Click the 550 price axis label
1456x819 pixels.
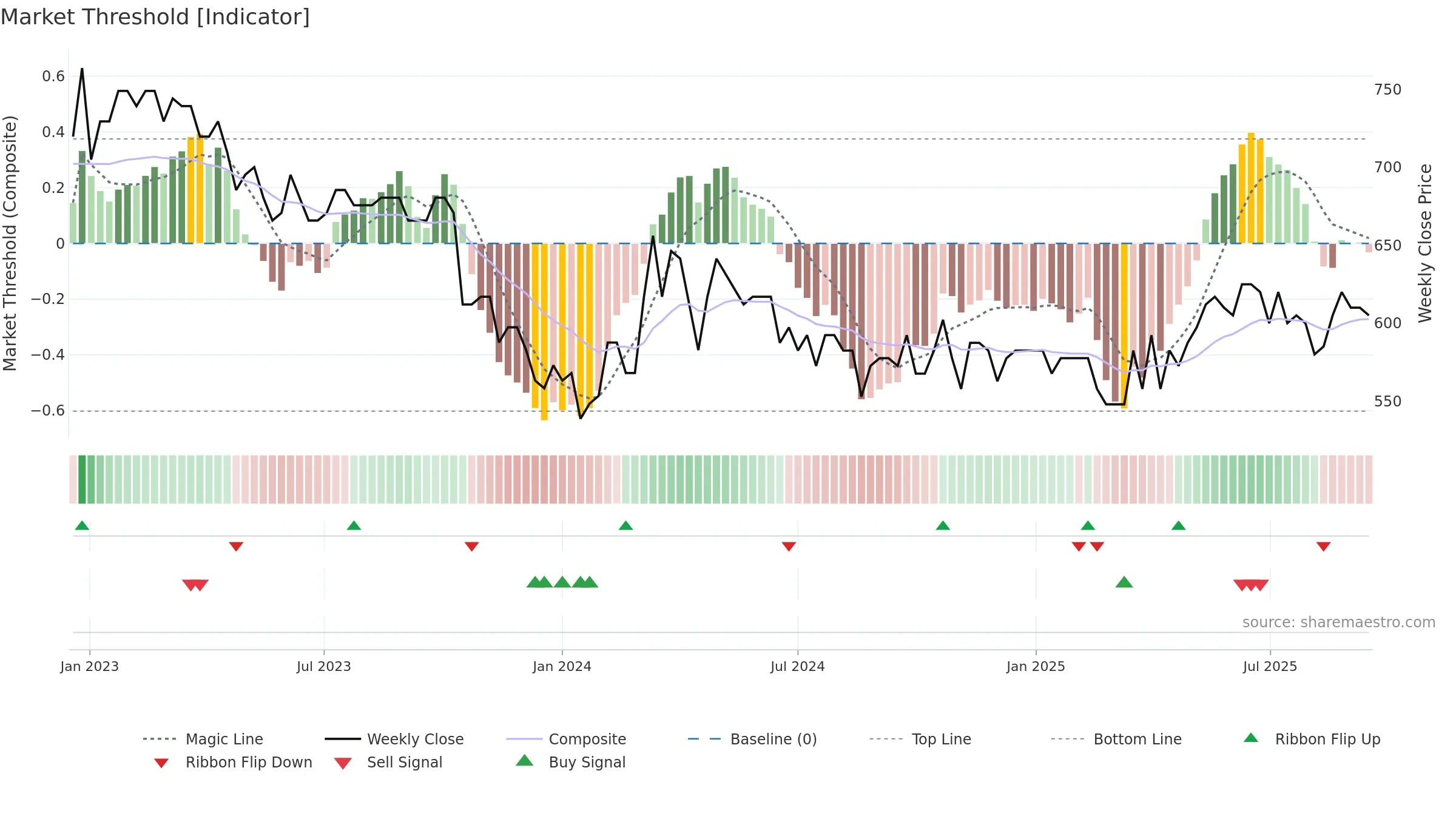pos(1388,402)
